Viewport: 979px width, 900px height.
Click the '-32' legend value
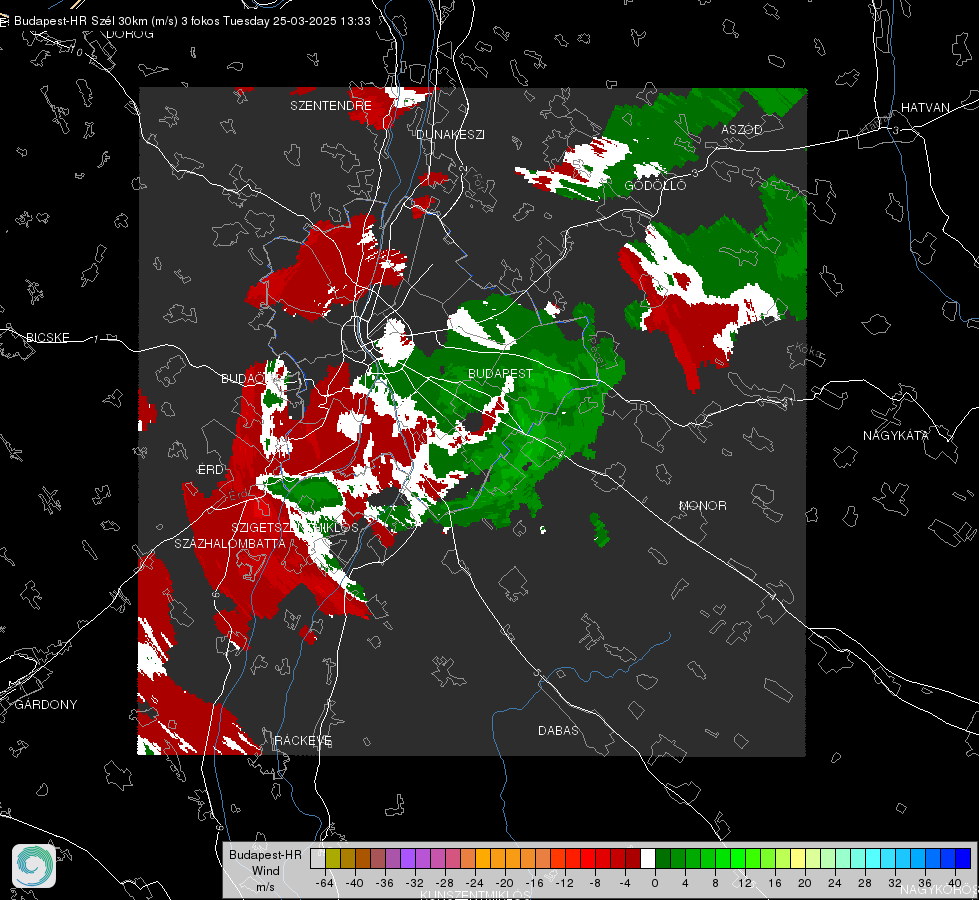(x=415, y=883)
